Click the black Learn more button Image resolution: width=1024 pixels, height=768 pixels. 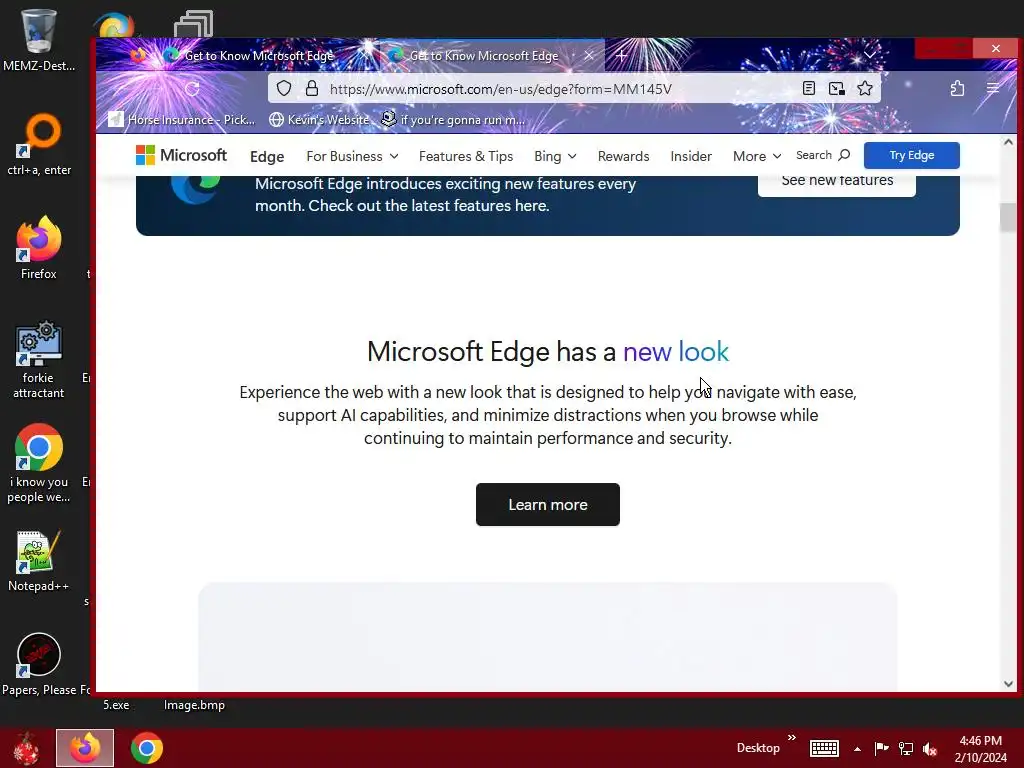[x=547, y=504]
